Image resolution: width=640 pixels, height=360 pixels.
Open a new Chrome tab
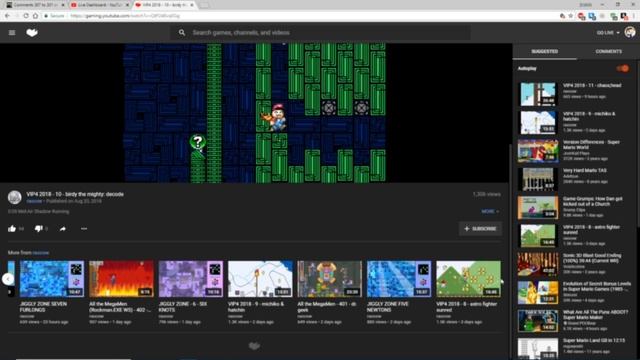(x=204, y=5)
